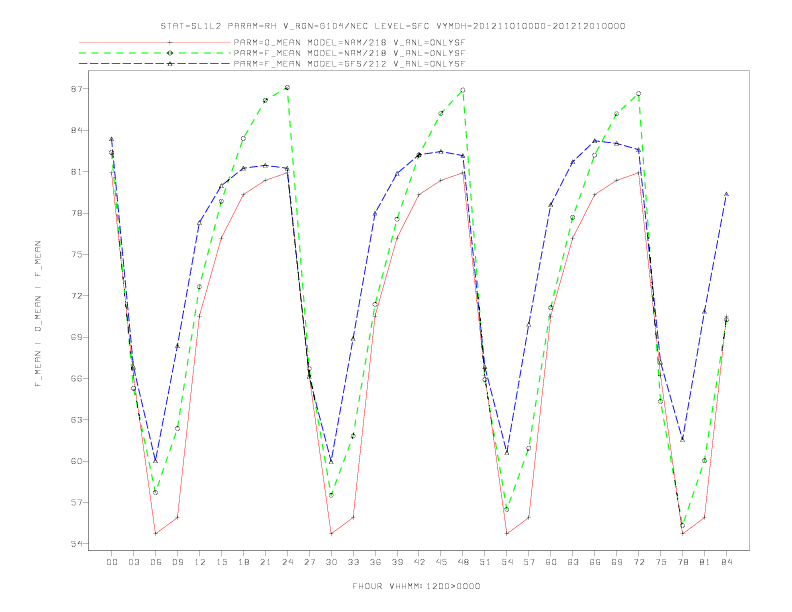Select the F_MEAN GFS/212 legend label
Screen dimensions: 792x612
pos(349,64)
